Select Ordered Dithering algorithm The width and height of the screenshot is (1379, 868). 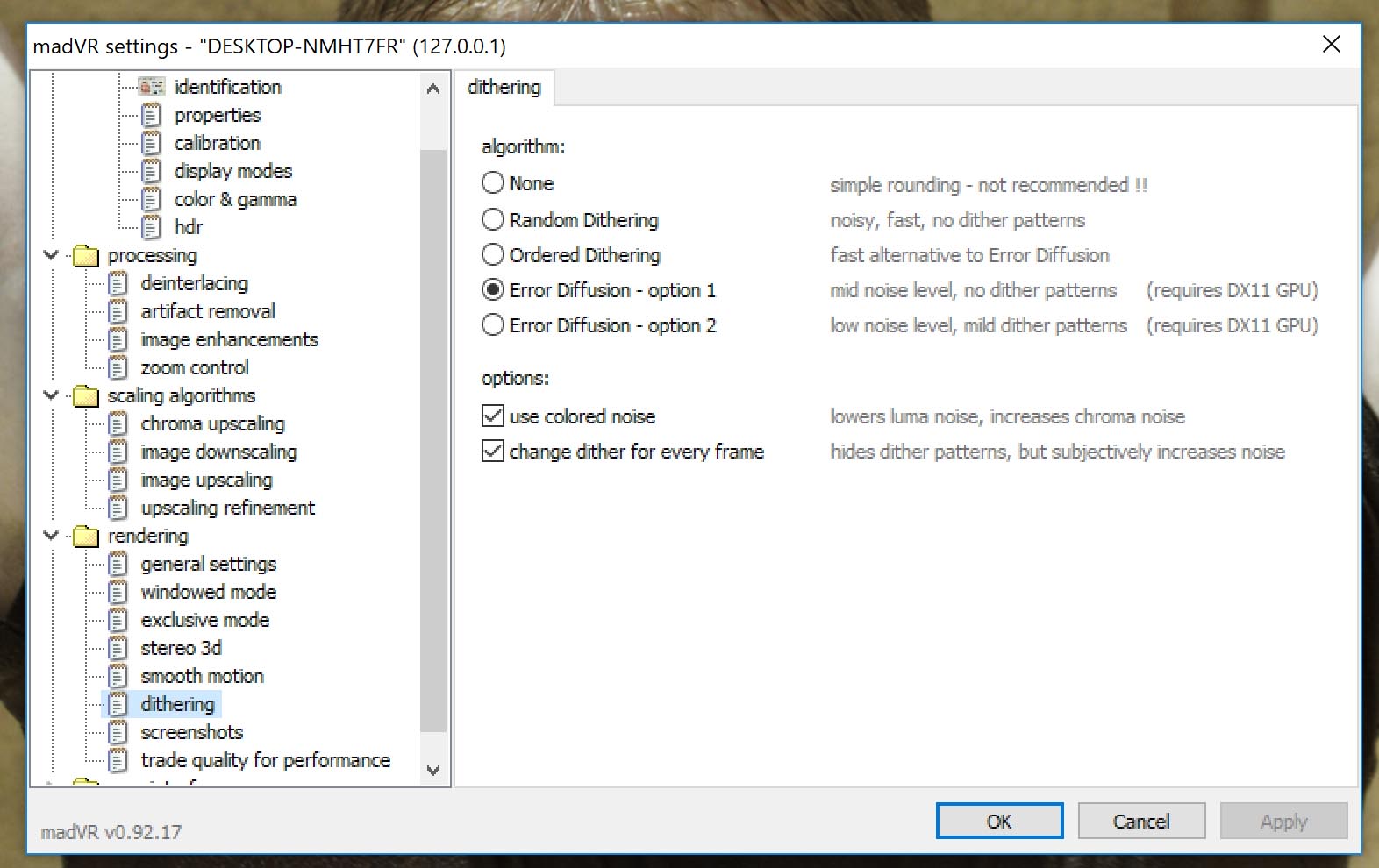(x=493, y=254)
